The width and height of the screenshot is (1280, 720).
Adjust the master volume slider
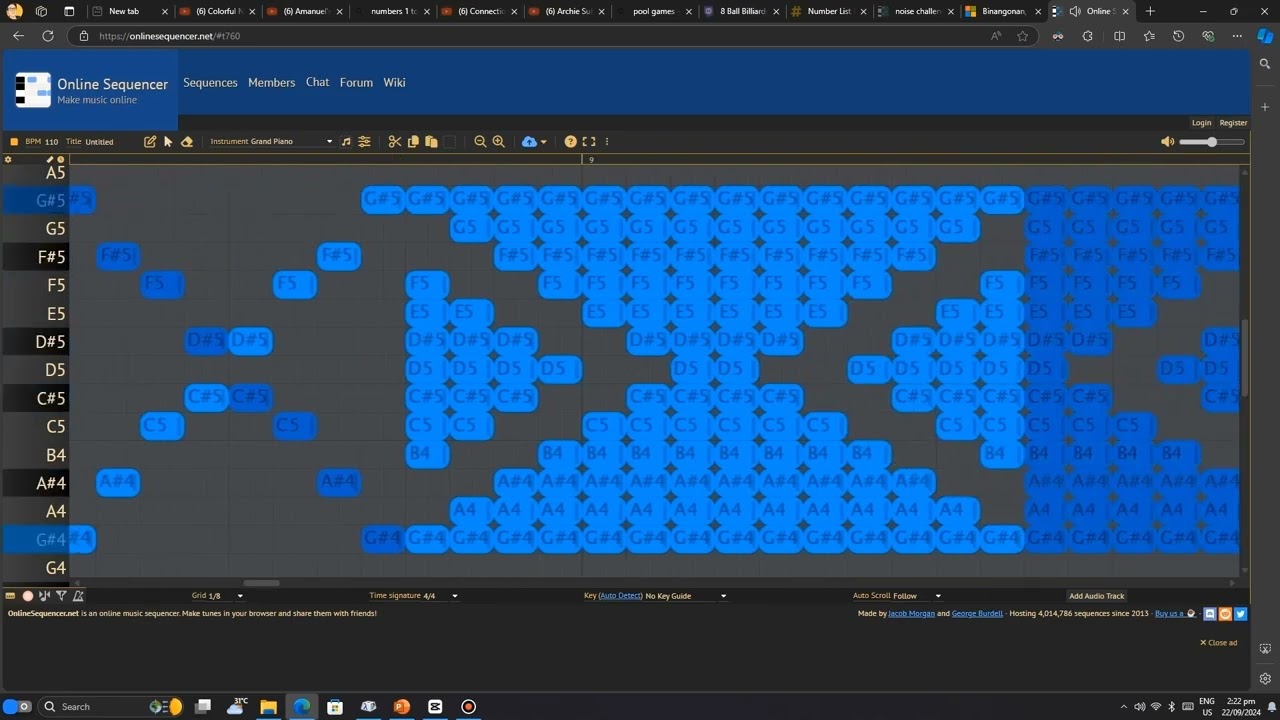[1212, 142]
